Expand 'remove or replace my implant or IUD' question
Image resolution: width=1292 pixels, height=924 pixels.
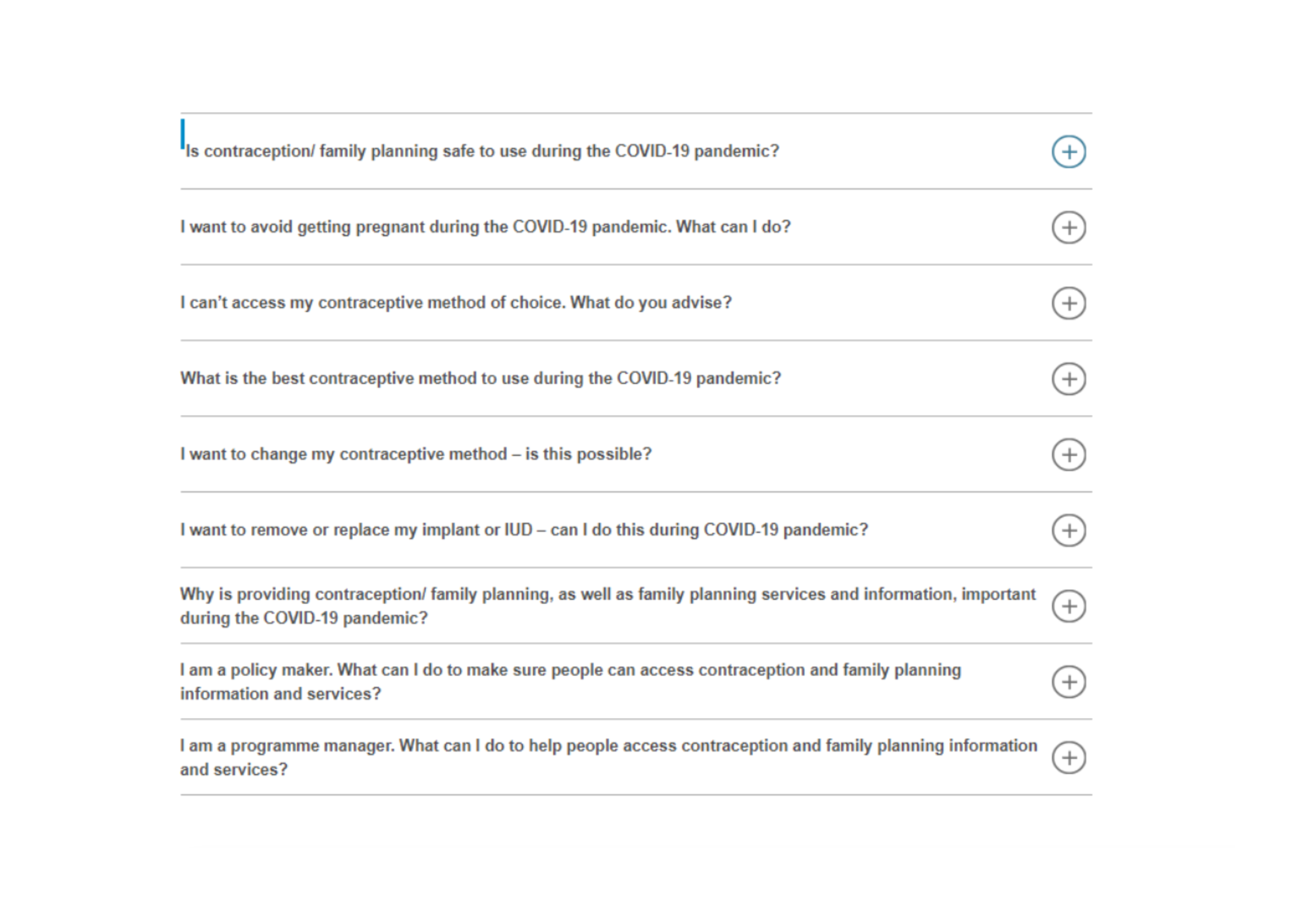[523, 530]
